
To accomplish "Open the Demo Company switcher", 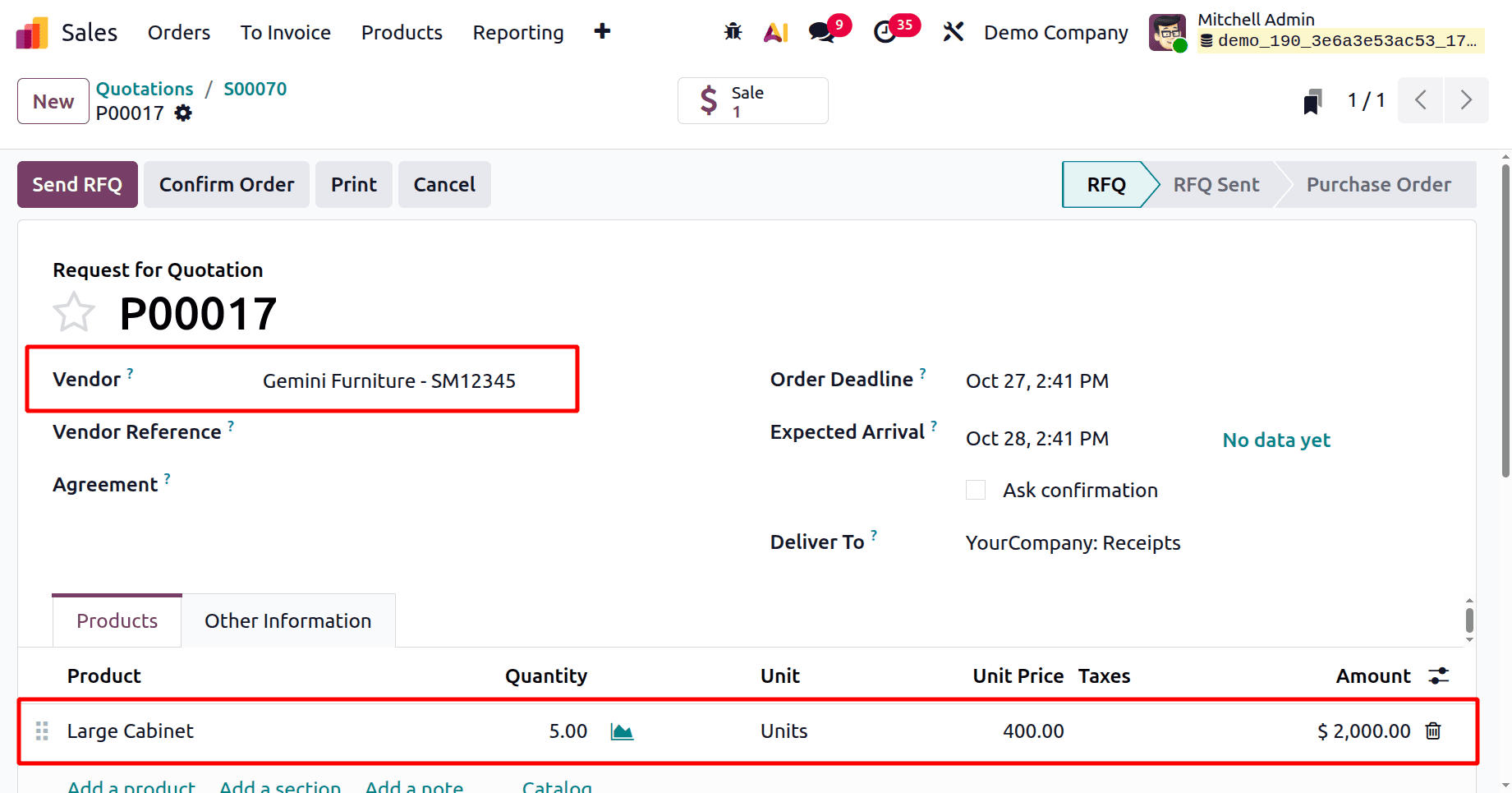I will [1055, 32].
